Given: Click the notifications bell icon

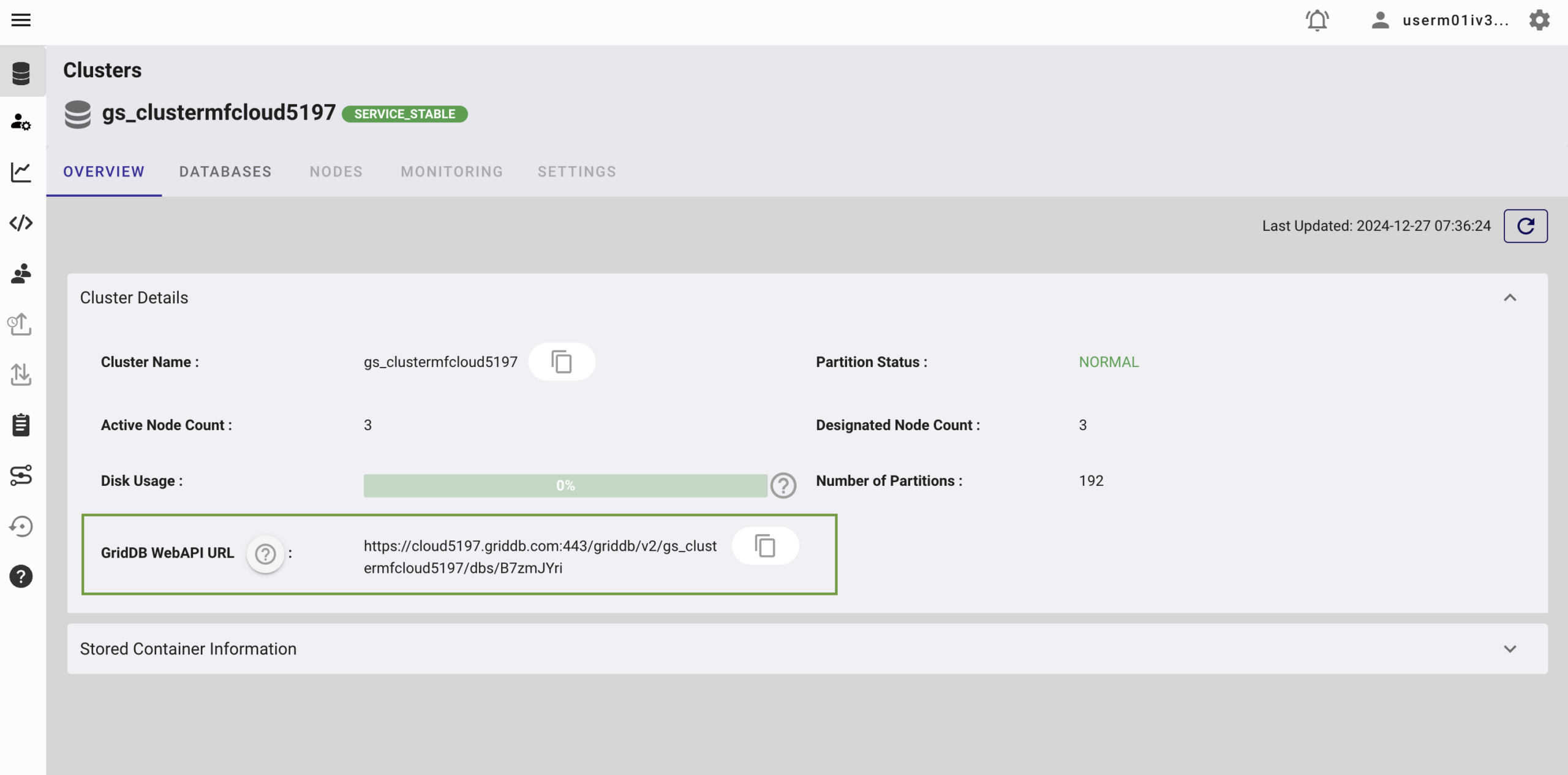Looking at the screenshot, I should point(1317,20).
